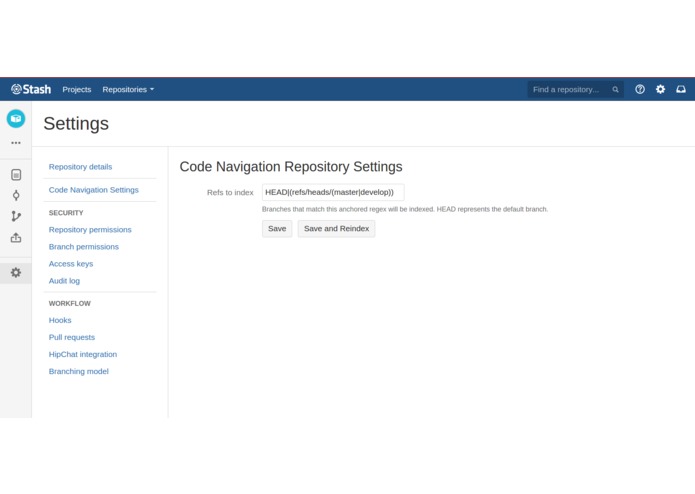Open the Commits icon in sidebar

[x=16, y=195]
